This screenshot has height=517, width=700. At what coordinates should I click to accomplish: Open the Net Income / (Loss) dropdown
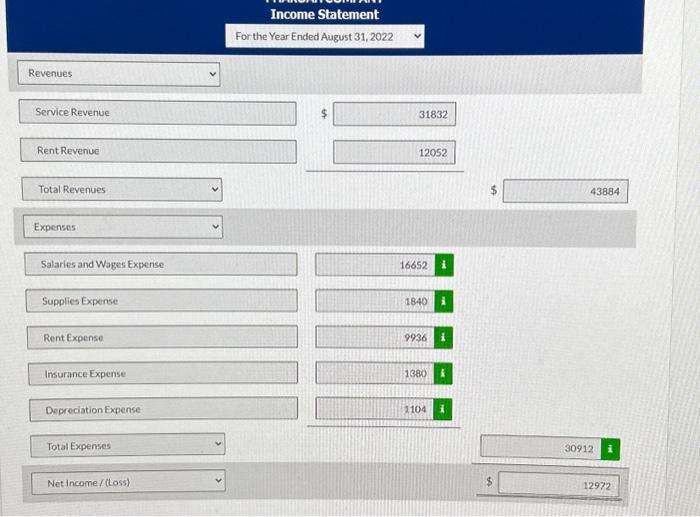tap(129, 482)
